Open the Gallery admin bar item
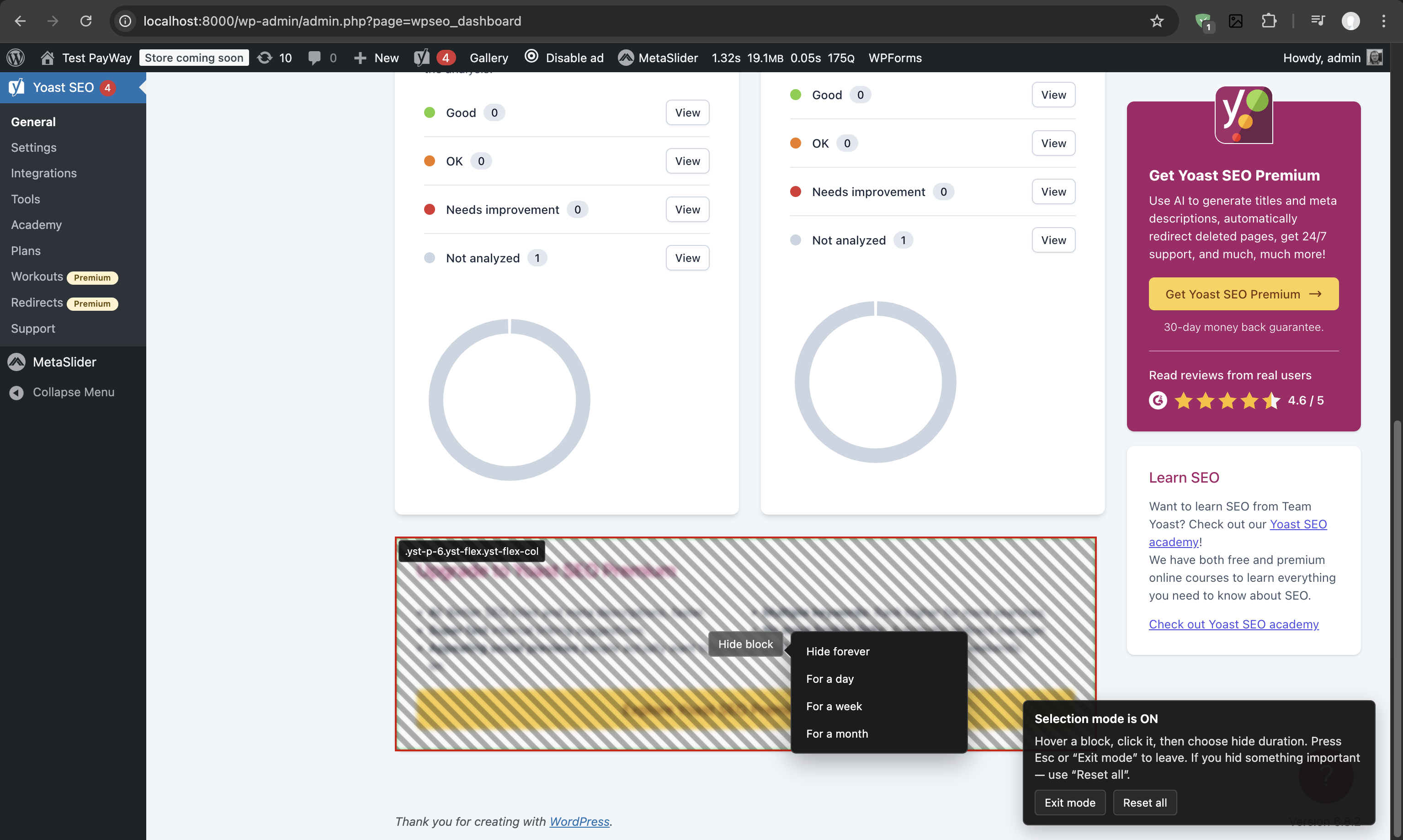 489,58
